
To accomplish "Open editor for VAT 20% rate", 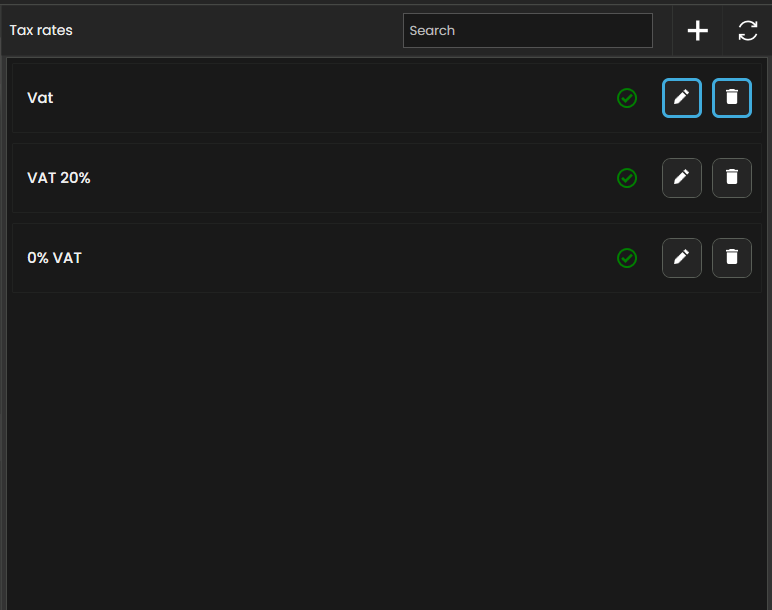I will pos(681,178).
